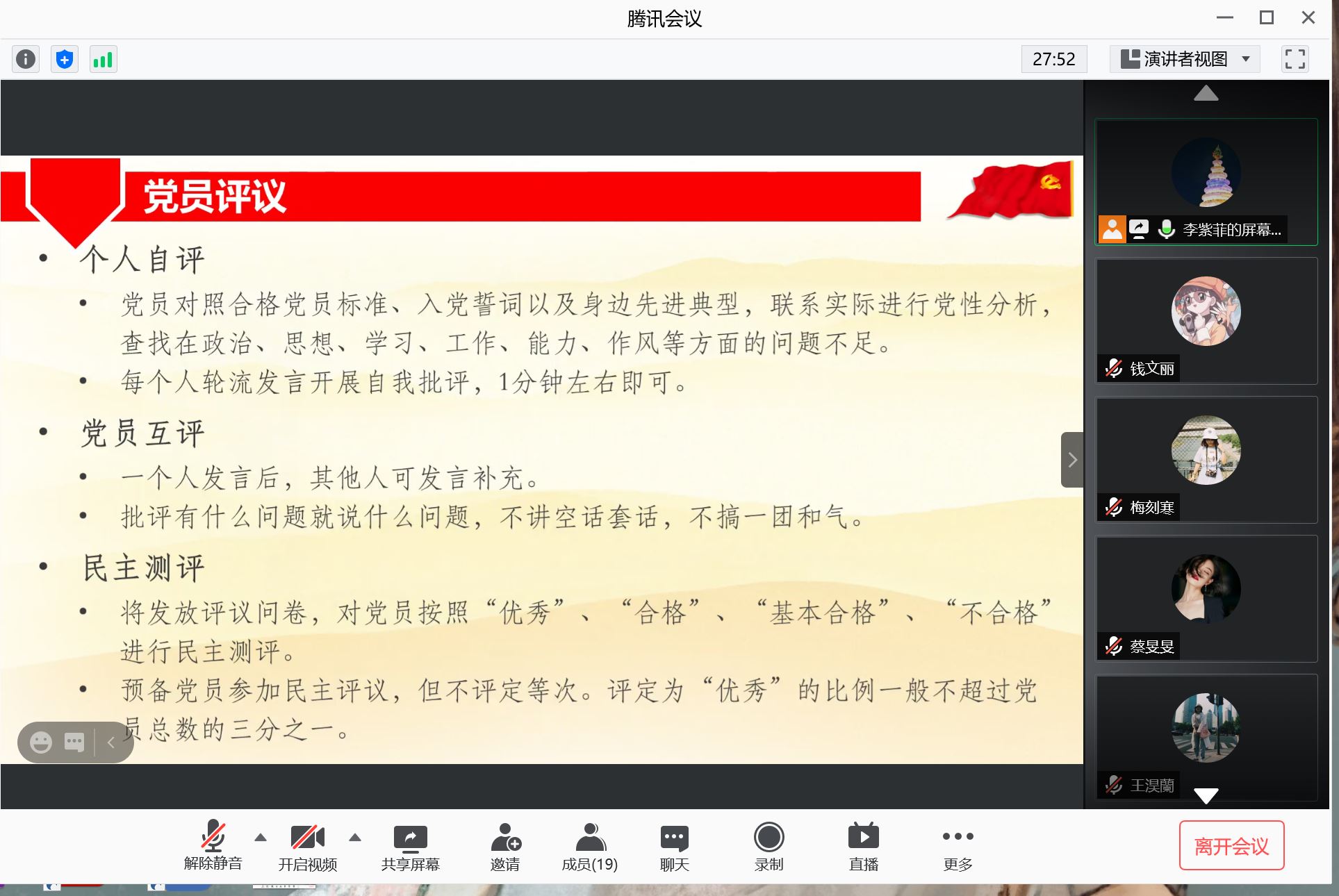Expand the 演讲者视图 view selector

click(x=1184, y=59)
